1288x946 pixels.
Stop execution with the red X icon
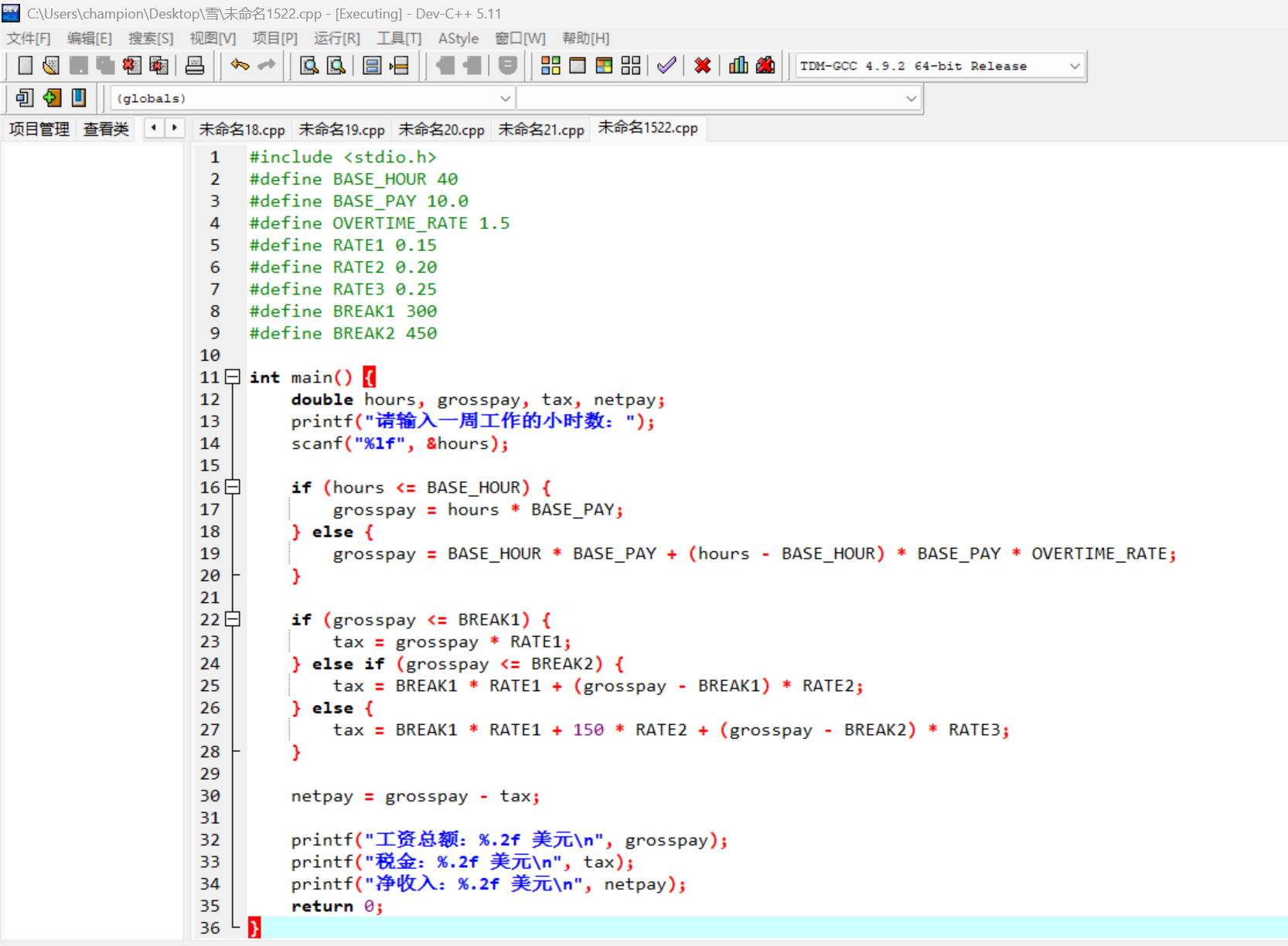point(703,66)
